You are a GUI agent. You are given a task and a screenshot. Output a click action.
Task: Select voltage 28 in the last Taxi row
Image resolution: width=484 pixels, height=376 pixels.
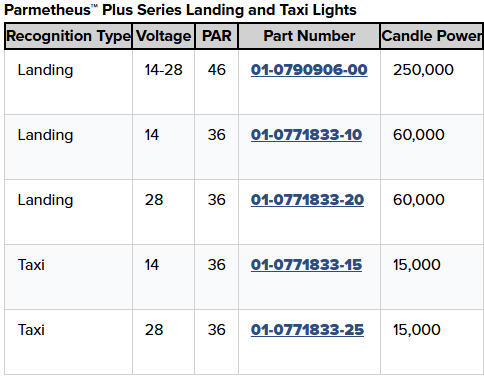pos(154,330)
